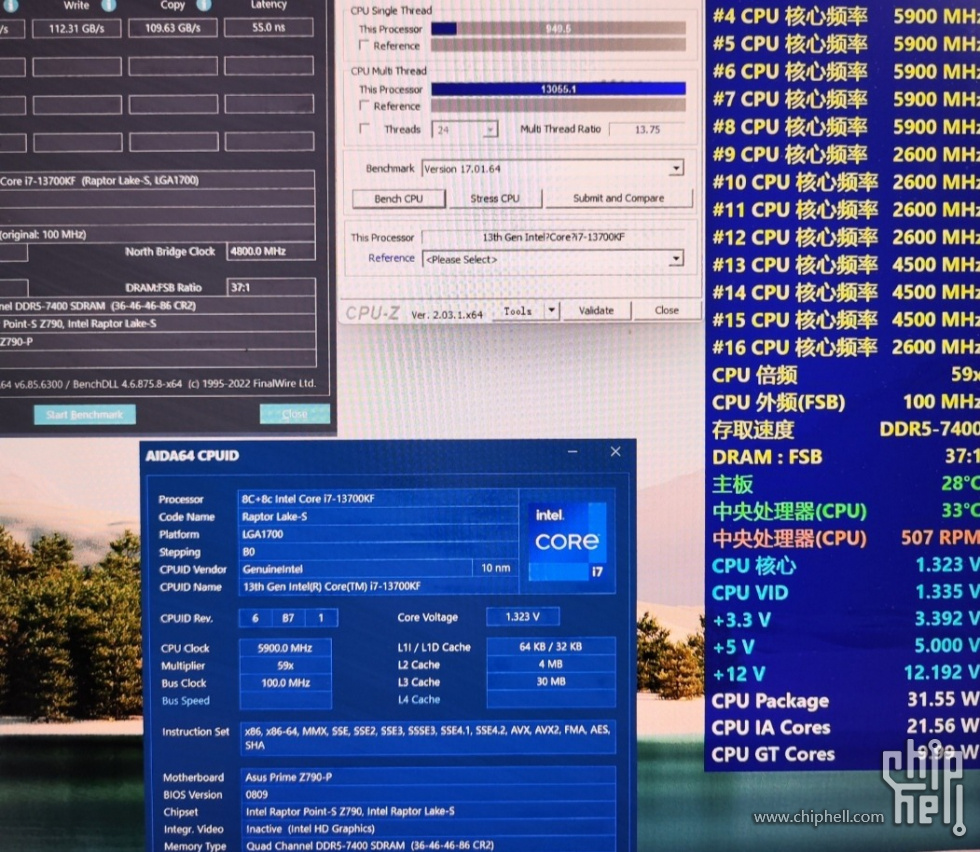Enable the Threads checkbox in CPU-Z
980x852 pixels.
click(x=364, y=129)
